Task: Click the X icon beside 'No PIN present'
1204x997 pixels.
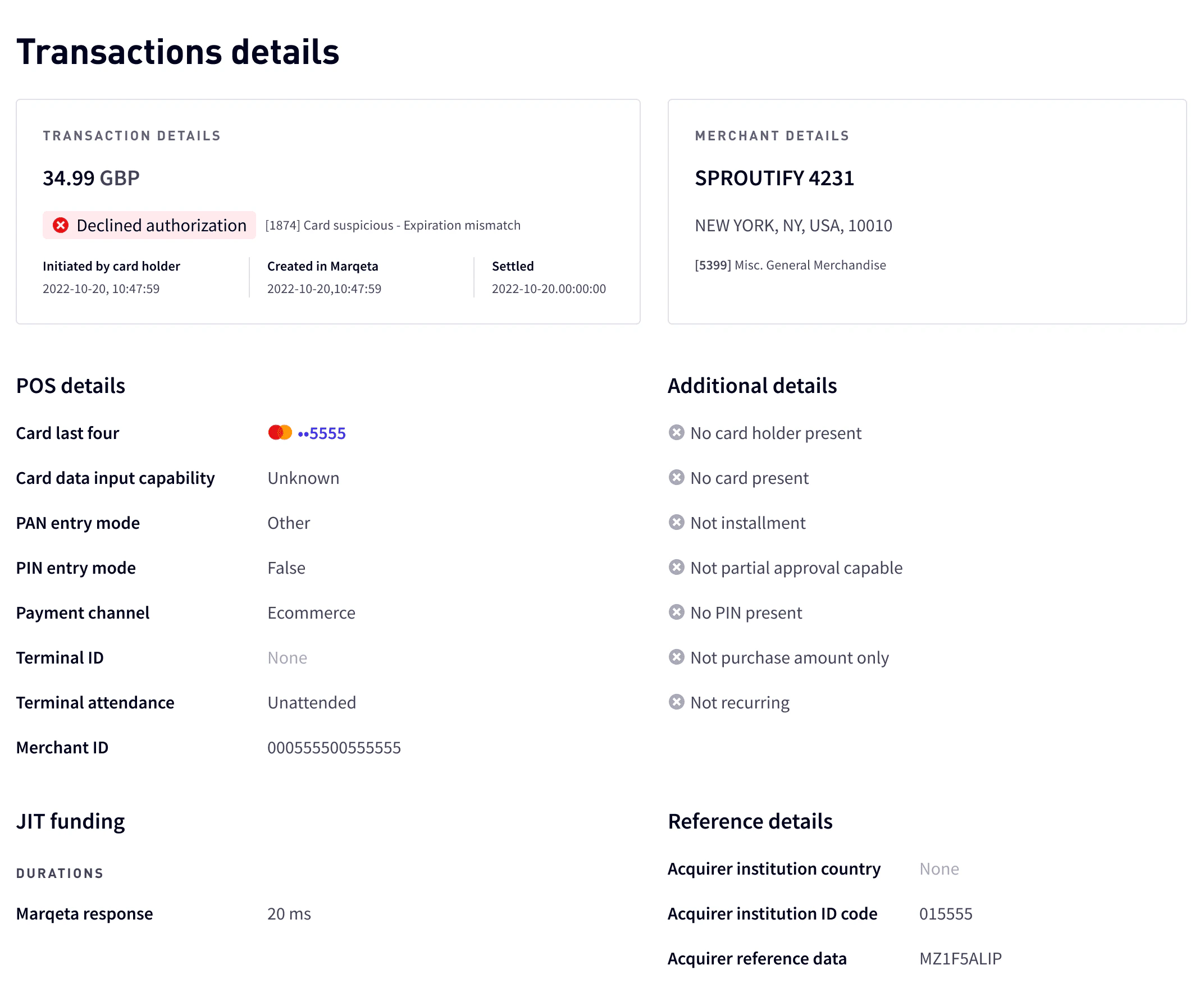Action: [x=677, y=612]
